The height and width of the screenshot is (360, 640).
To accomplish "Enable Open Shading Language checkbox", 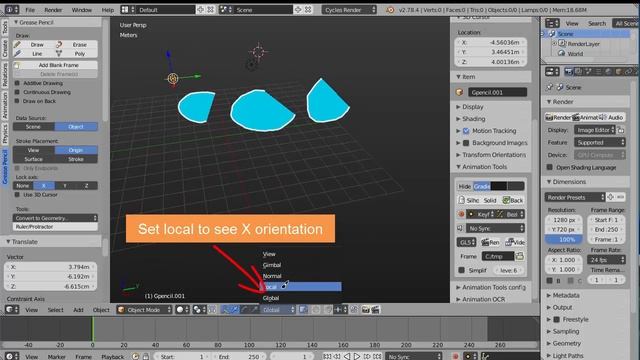I will [550, 167].
